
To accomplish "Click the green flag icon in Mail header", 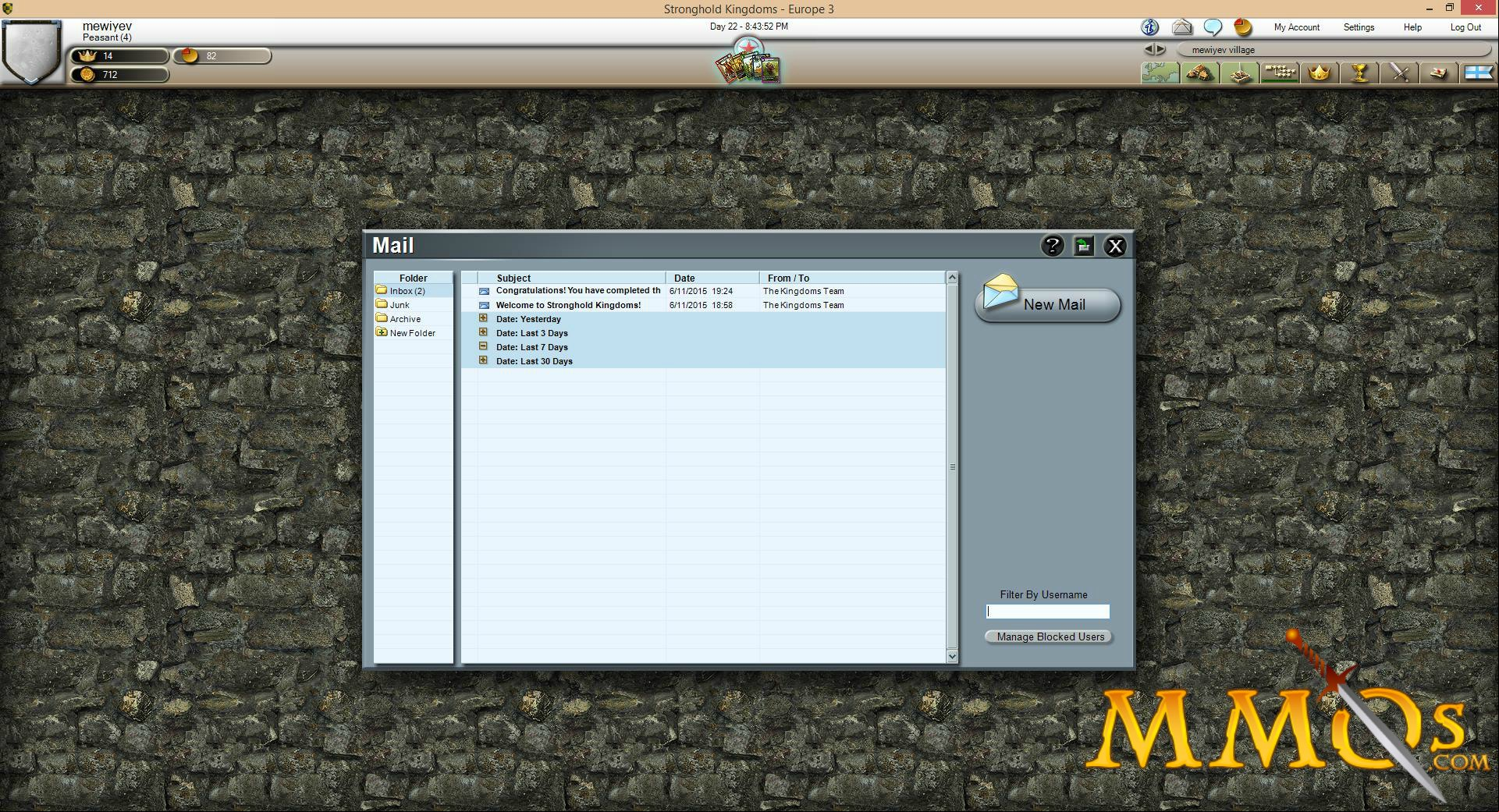I will pos(1084,246).
